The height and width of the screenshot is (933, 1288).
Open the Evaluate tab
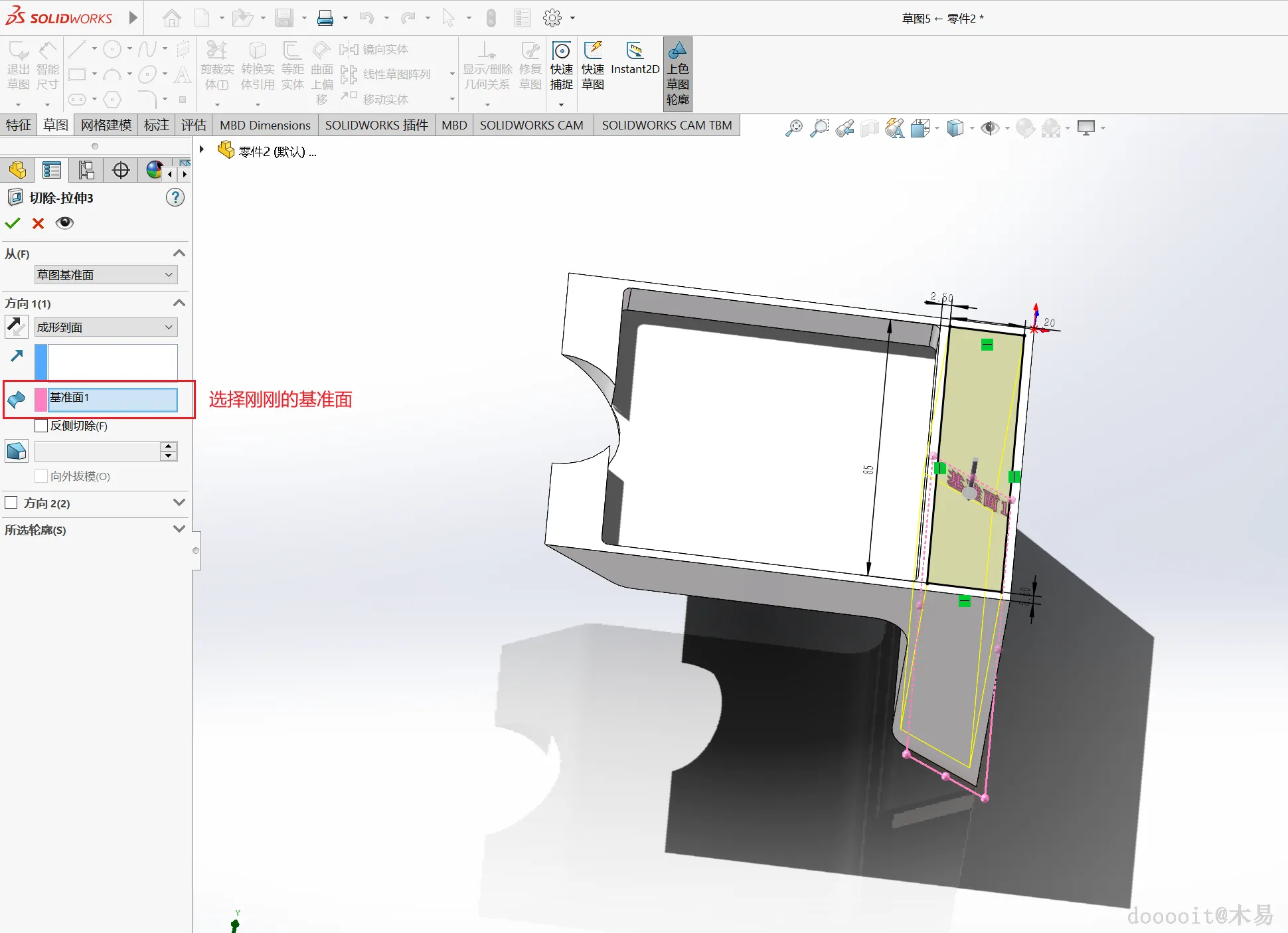pos(193,125)
